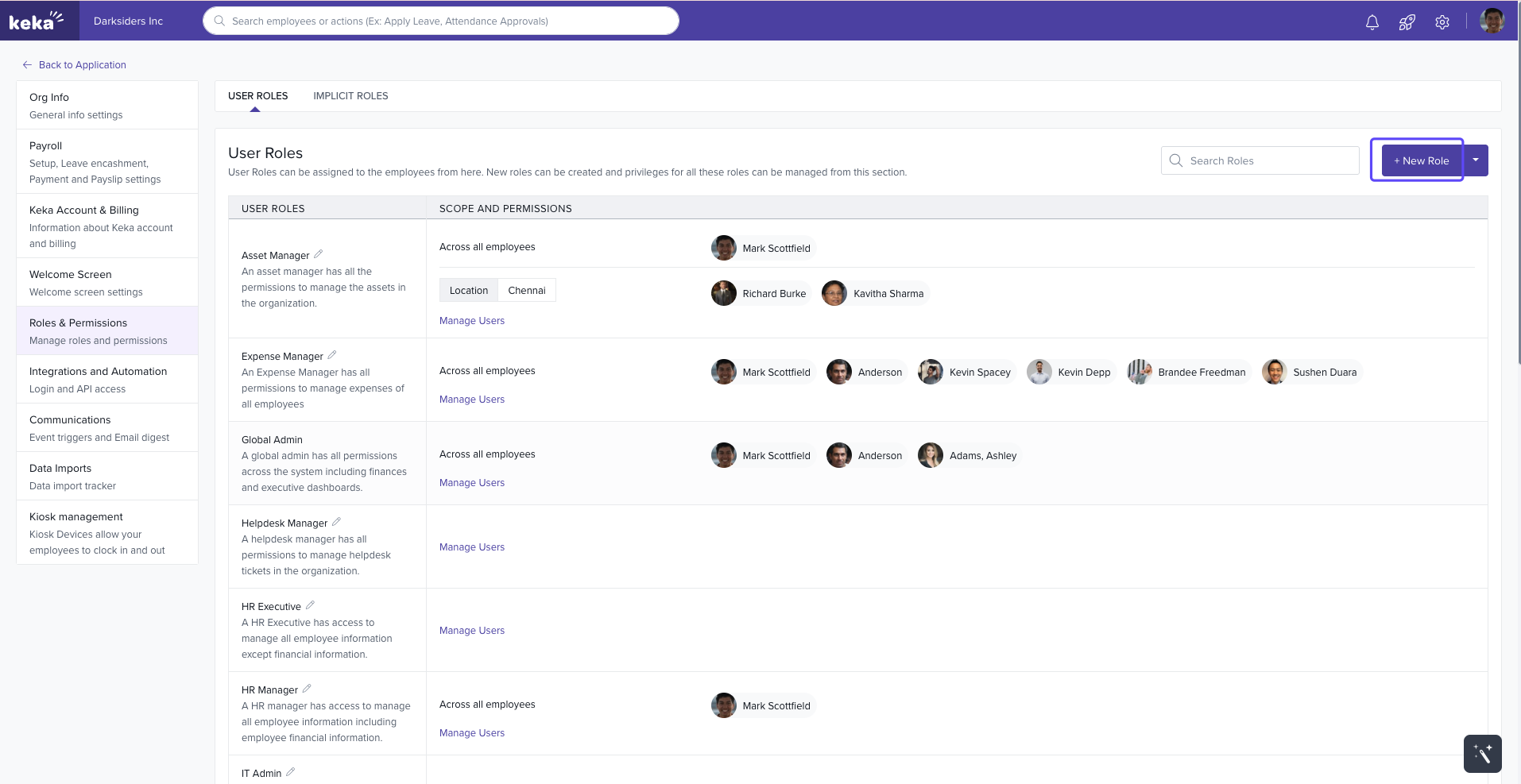Click the Keka logo
The image size is (1521, 784).
click(36, 21)
